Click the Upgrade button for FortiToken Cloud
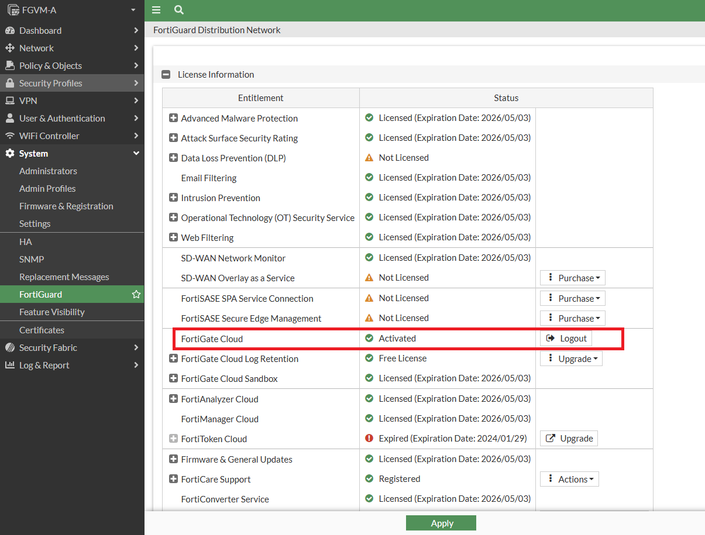 [569, 439]
